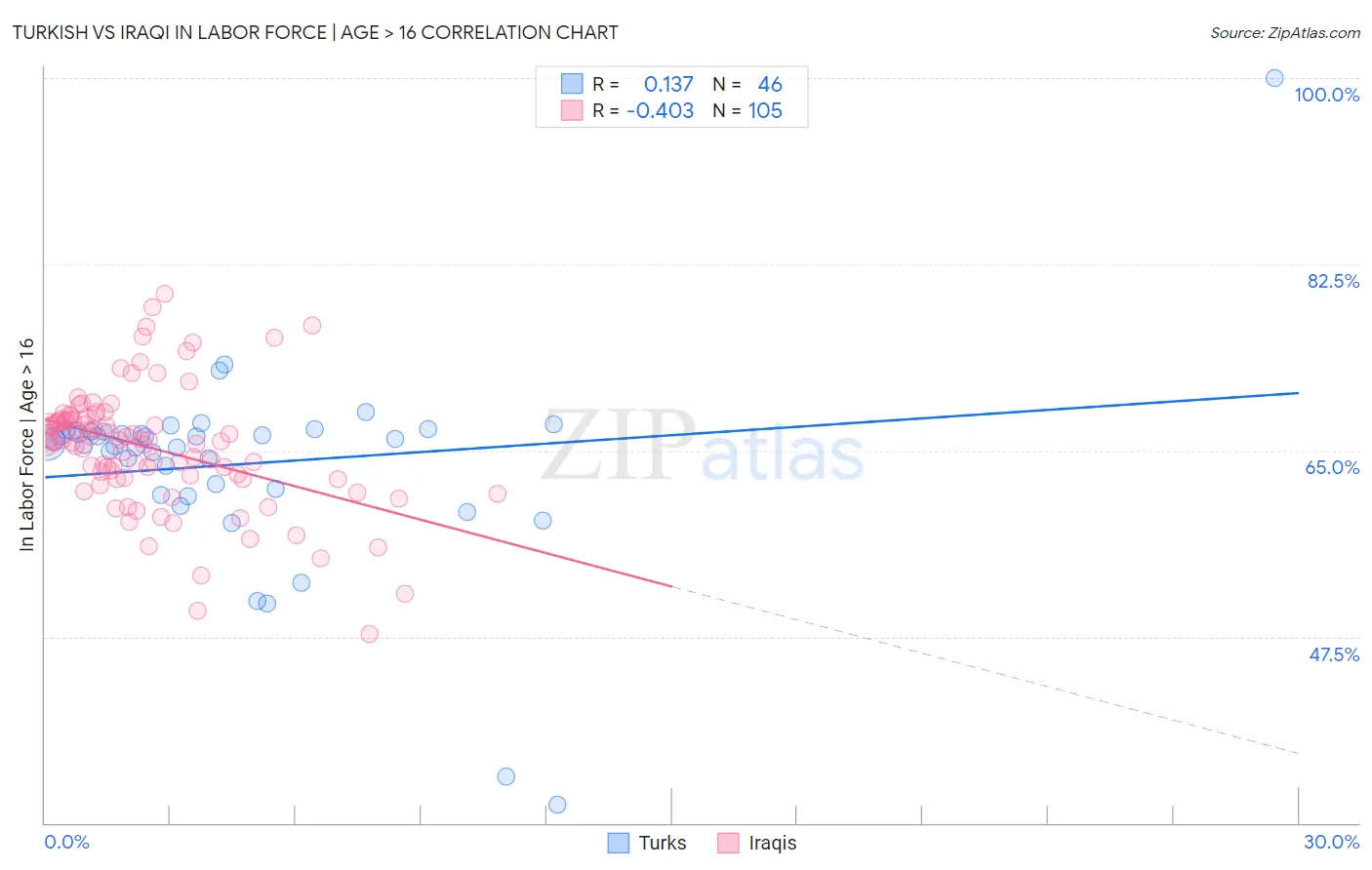
Task: Click the blue swatch beside R = 0.137
Action: click(x=572, y=84)
